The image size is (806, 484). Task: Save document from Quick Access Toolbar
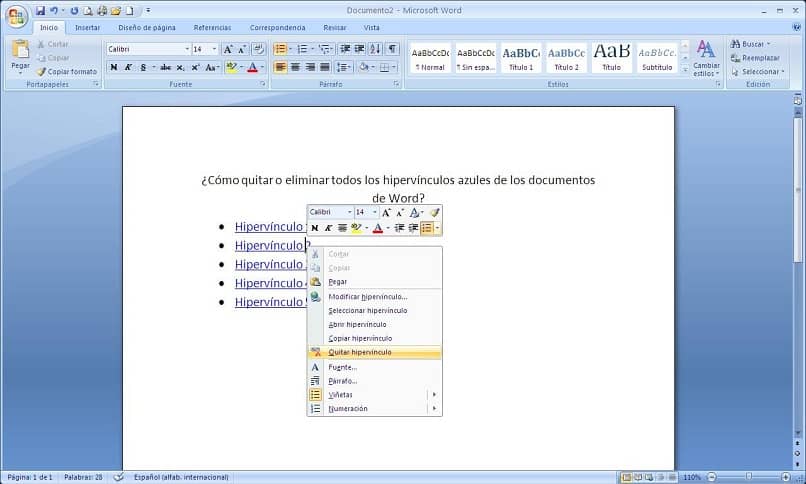tap(40, 10)
